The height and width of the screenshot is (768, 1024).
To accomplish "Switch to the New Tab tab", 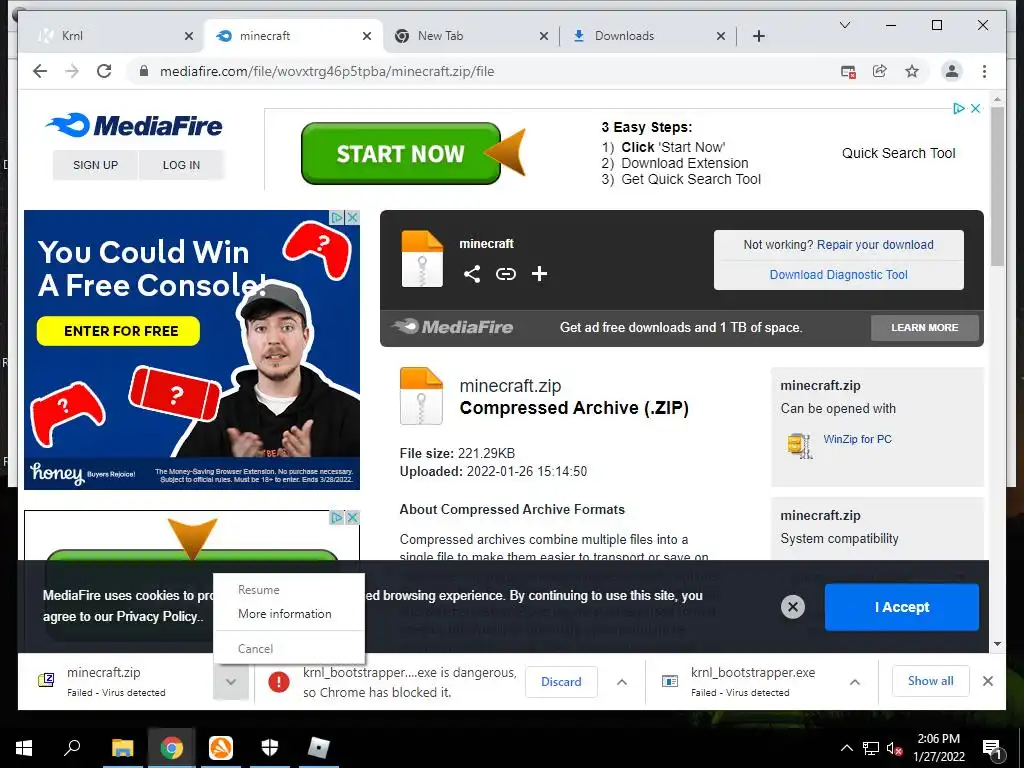I will 470,36.
